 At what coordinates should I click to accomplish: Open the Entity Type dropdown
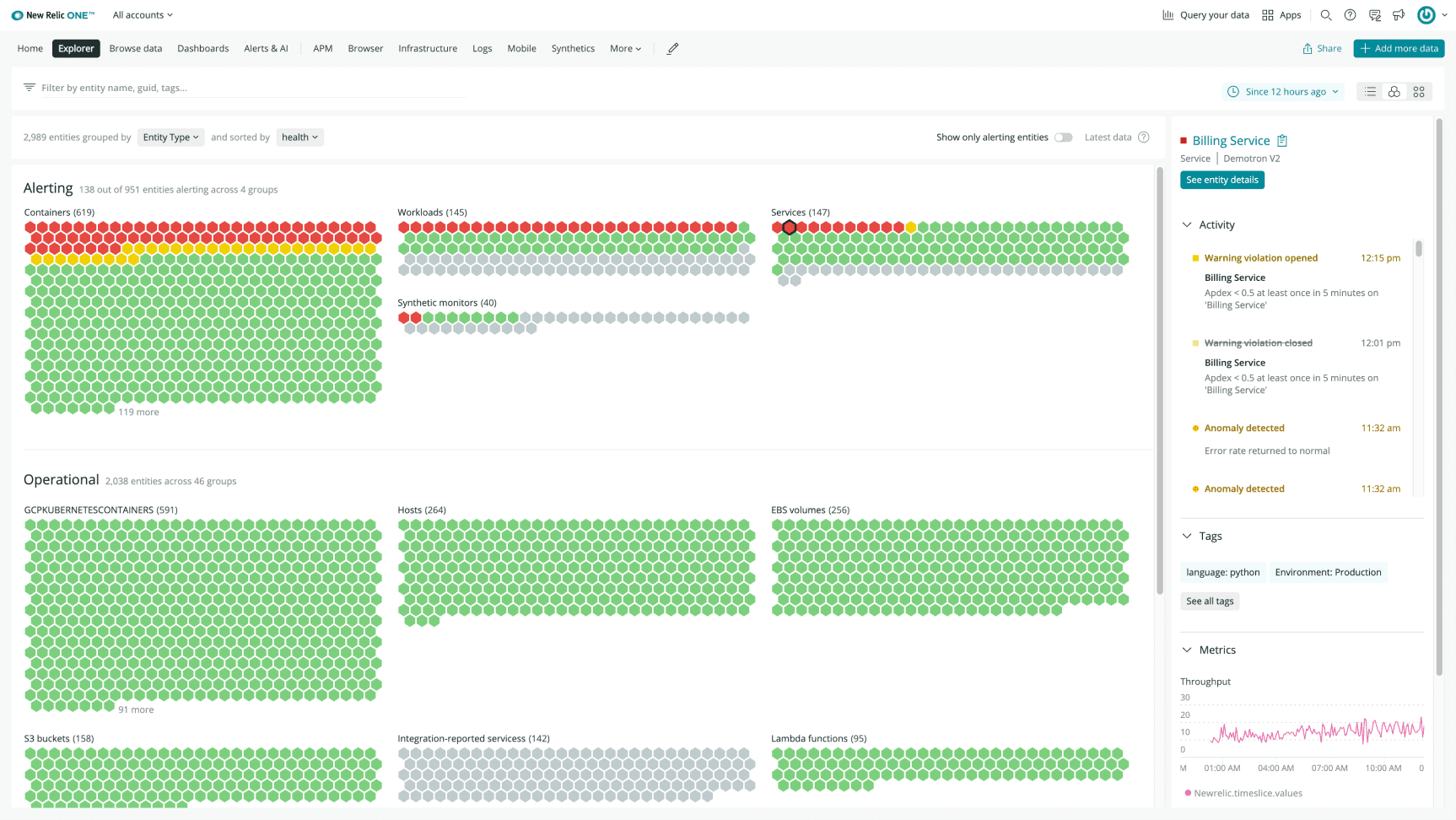170,137
